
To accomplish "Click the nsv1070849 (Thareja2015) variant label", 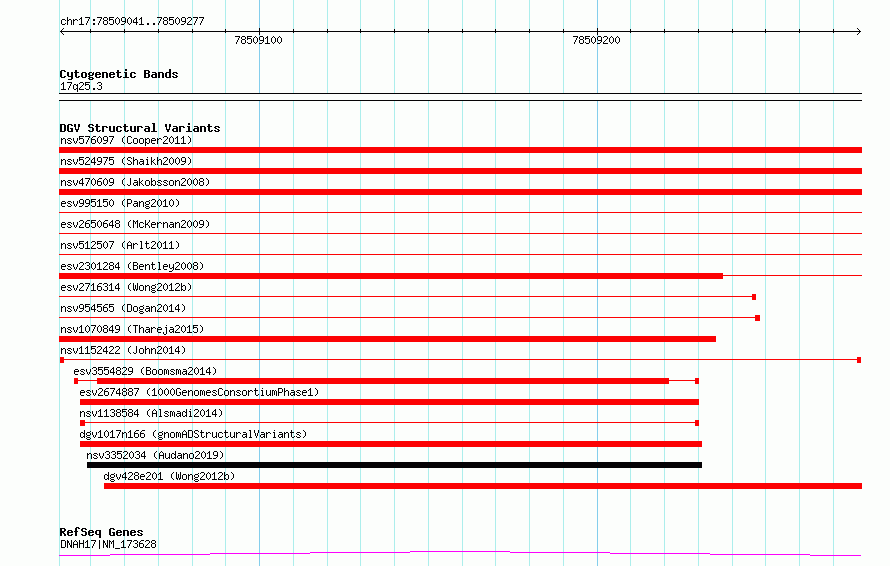I will pyautogui.click(x=132, y=329).
